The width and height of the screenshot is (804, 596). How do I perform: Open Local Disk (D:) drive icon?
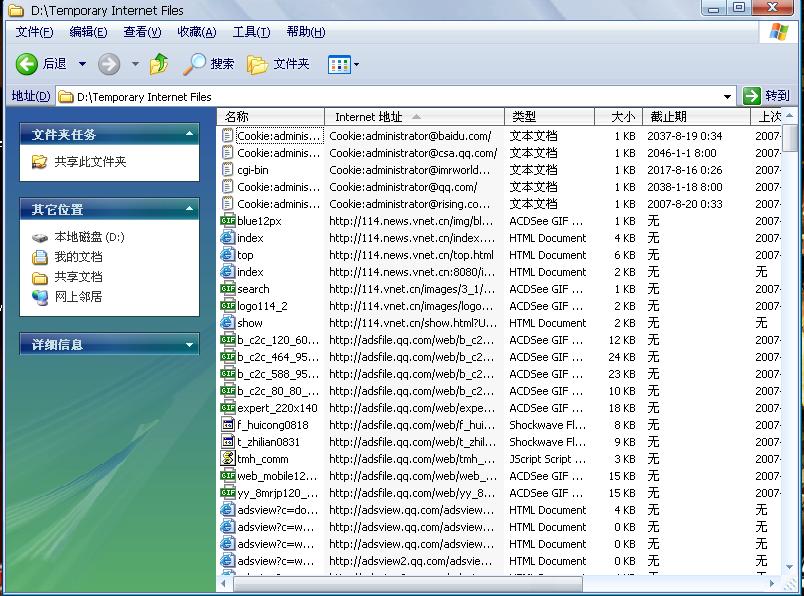click(39, 237)
